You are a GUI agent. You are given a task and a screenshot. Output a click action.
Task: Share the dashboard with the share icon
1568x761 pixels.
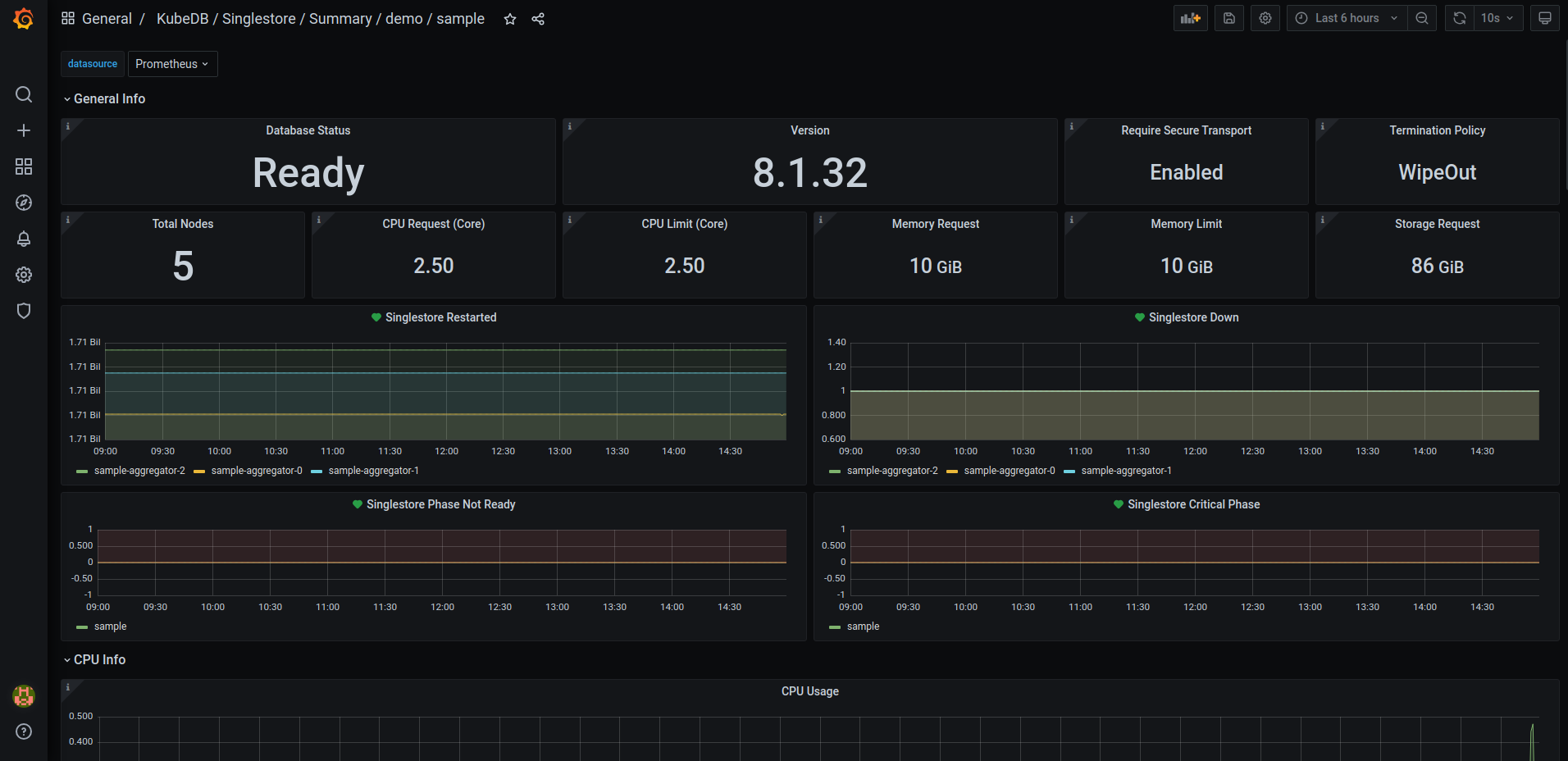pos(538,18)
